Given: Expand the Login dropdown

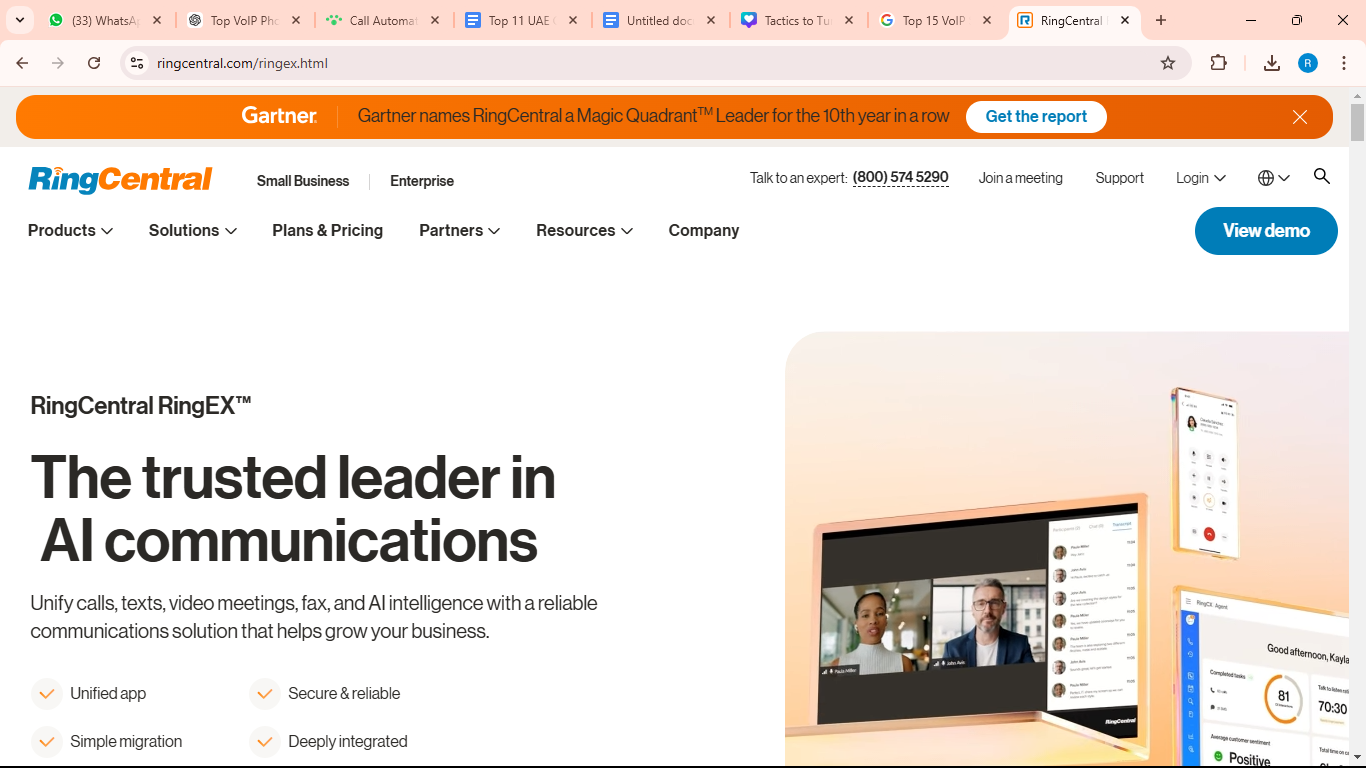Looking at the screenshot, I should (1199, 177).
